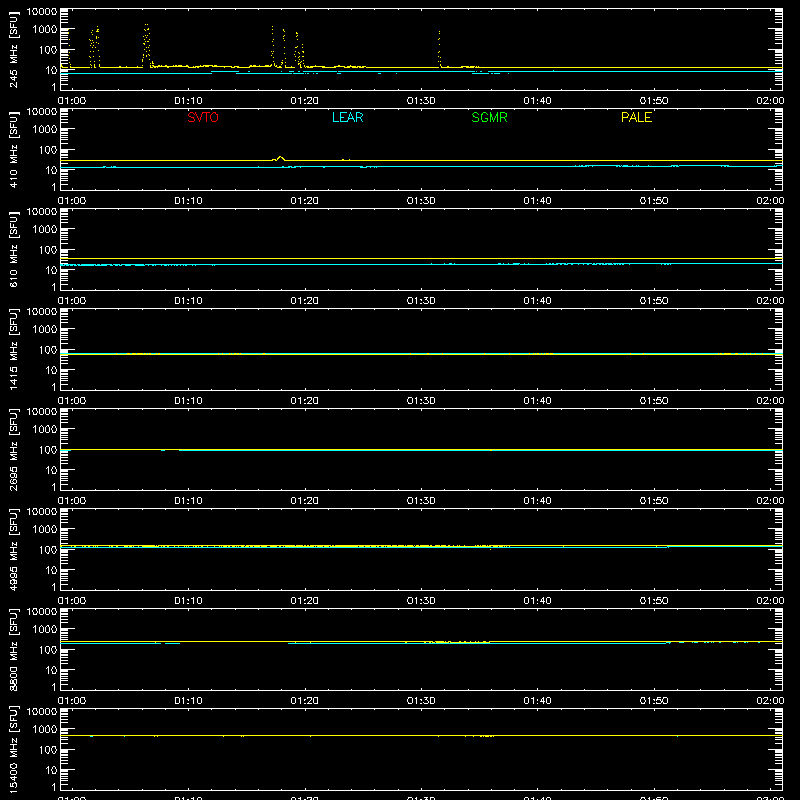Click the 100 tick label on 610 MHz panel
Viewport: 800px width, 800px height.
(47, 250)
